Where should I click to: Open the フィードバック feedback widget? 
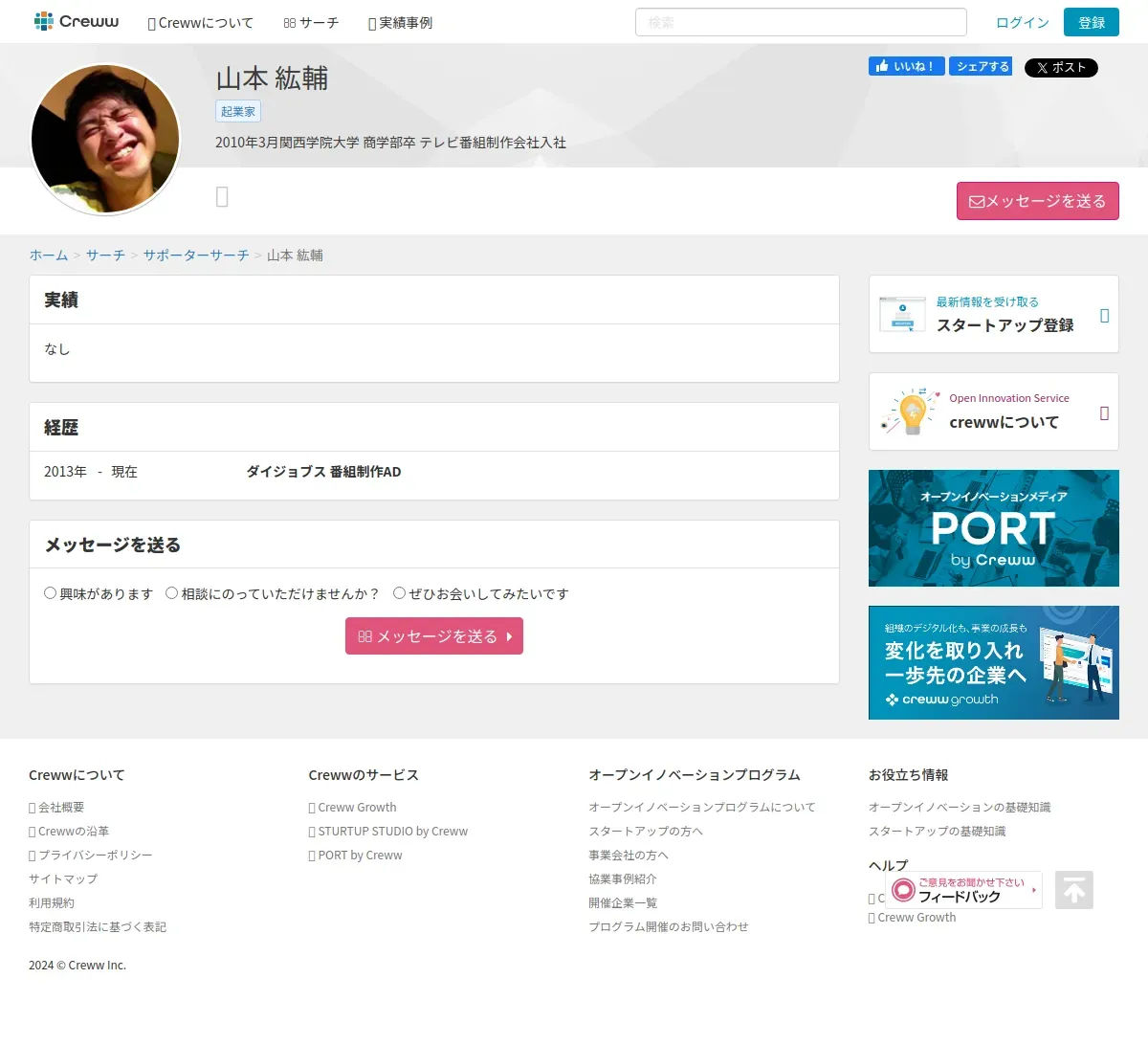pos(963,890)
